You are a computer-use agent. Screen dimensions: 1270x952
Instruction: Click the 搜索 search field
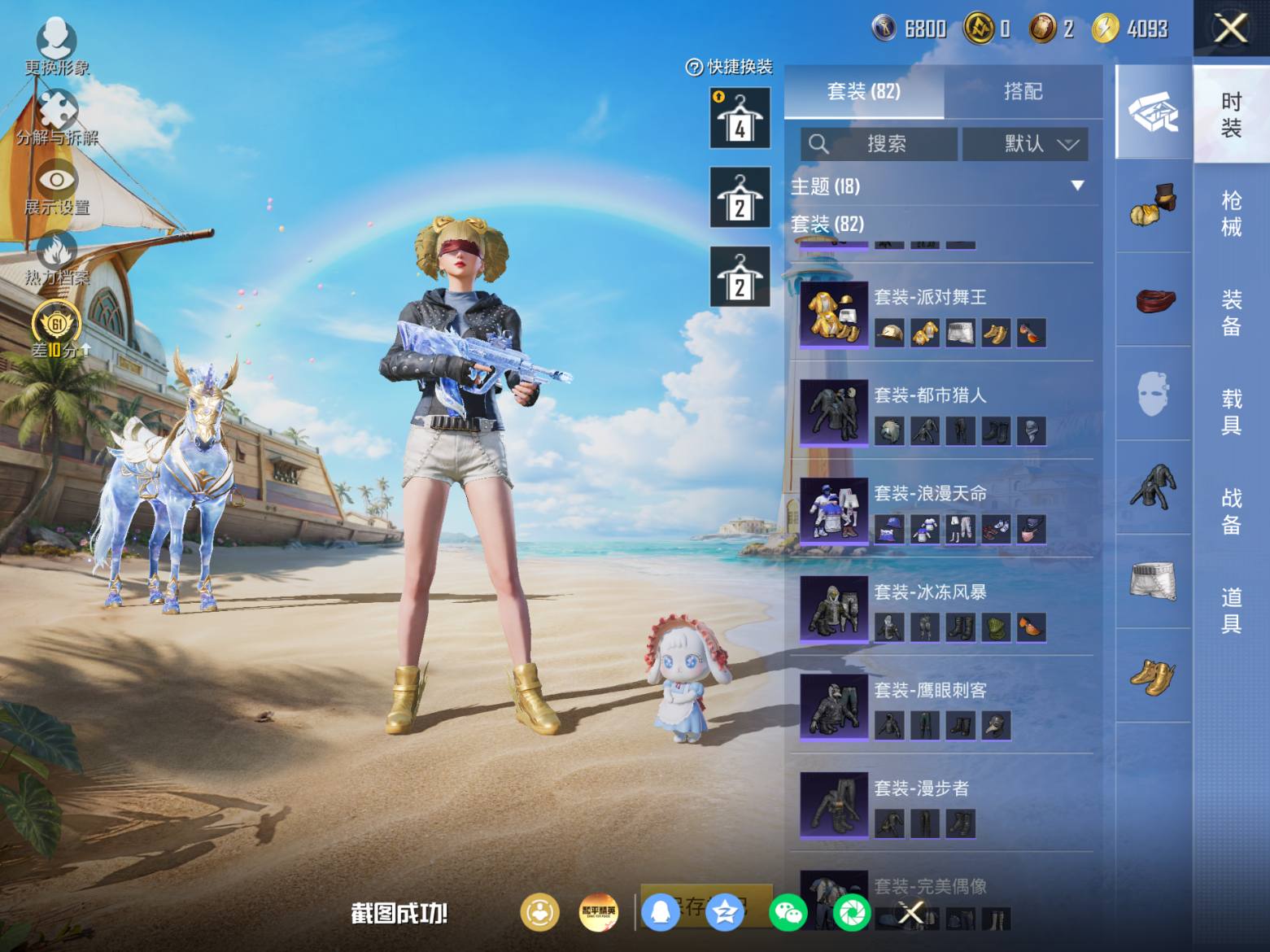[879, 144]
